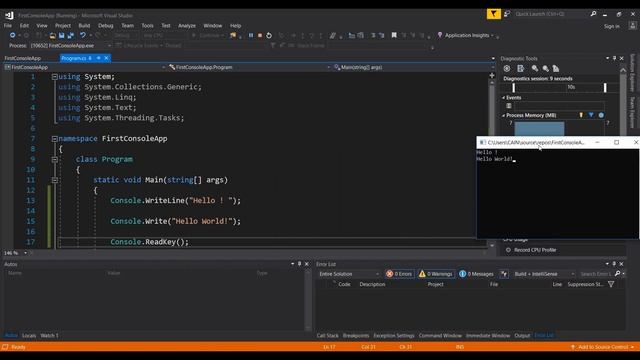Click GC marker icon in Process Memory

point(581,116)
